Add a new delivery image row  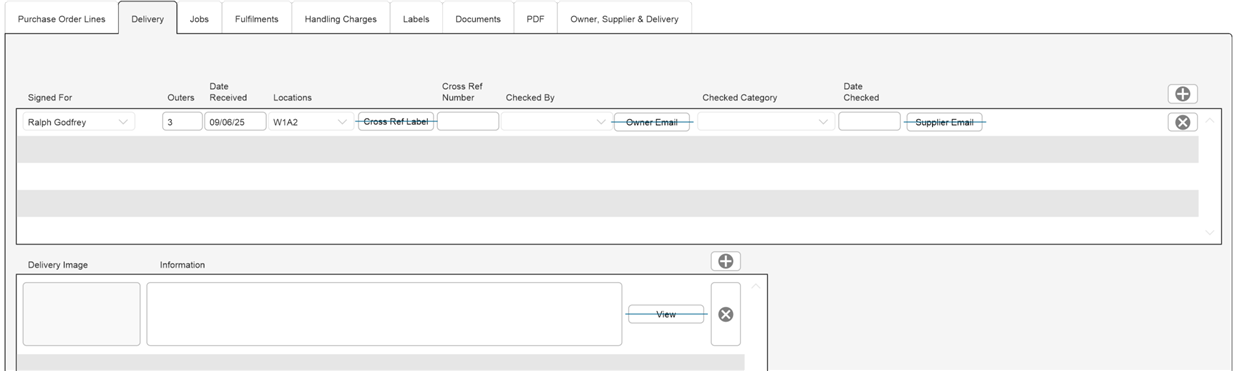[x=726, y=261]
